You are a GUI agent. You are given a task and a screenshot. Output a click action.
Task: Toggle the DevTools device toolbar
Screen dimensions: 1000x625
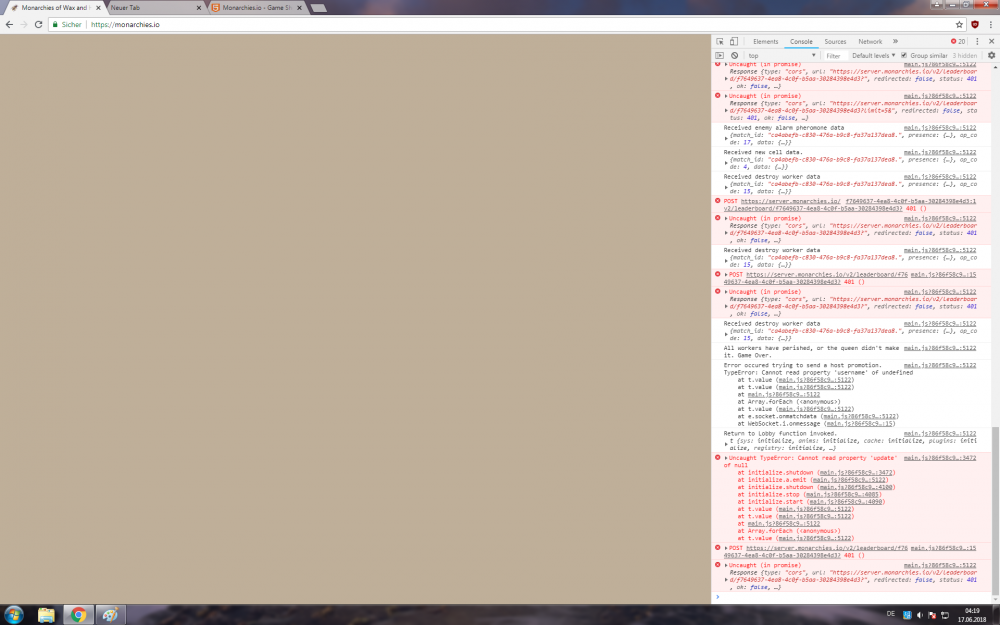pyautogui.click(x=733, y=41)
